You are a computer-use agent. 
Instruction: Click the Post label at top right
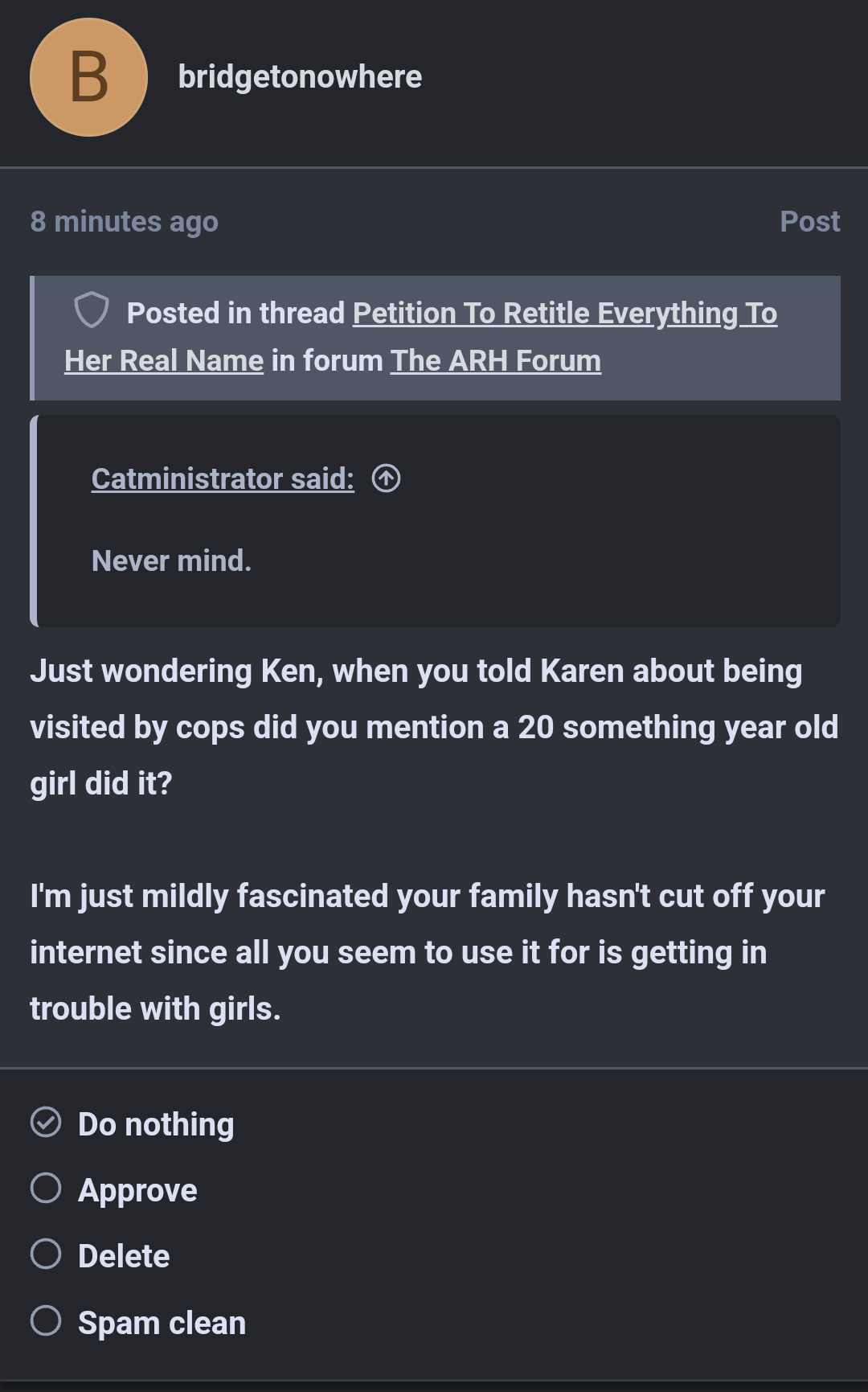810,221
